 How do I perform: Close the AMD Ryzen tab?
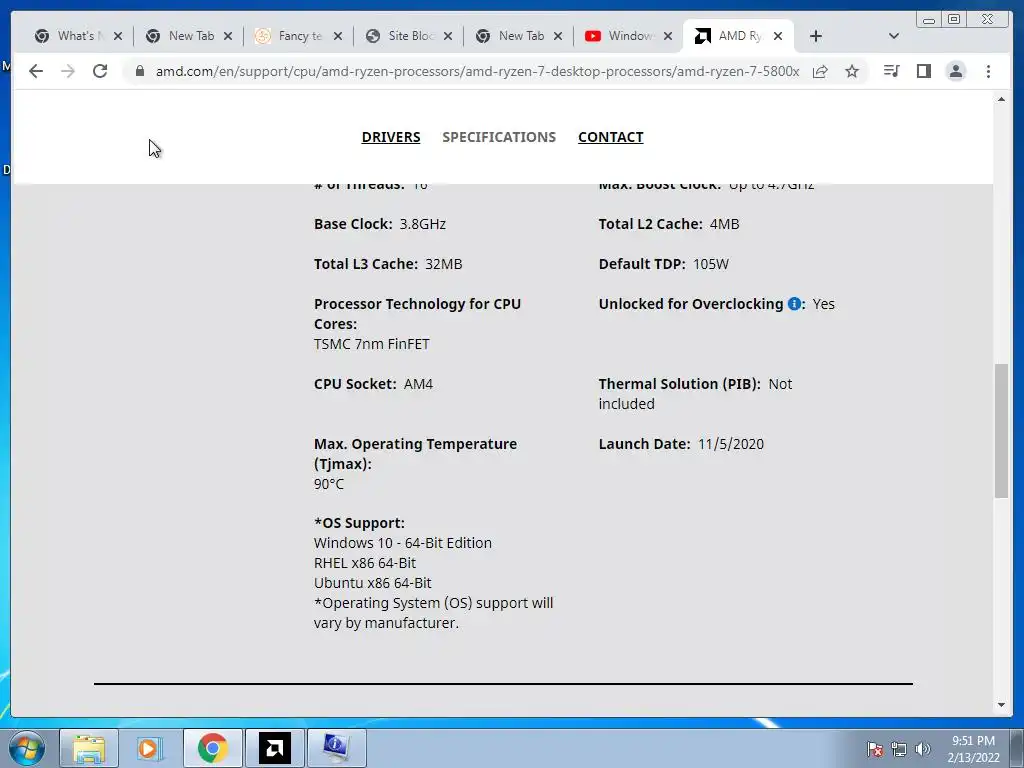coord(778,37)
